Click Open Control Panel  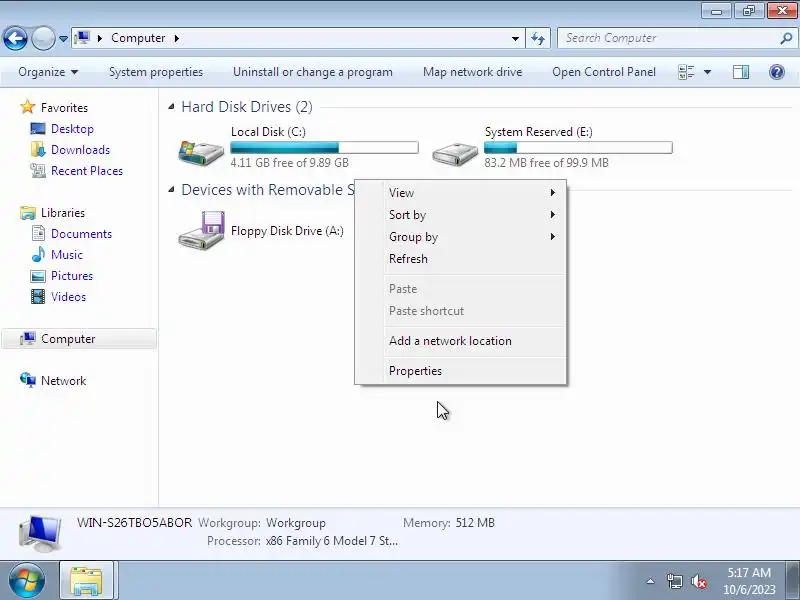point(604,72)
